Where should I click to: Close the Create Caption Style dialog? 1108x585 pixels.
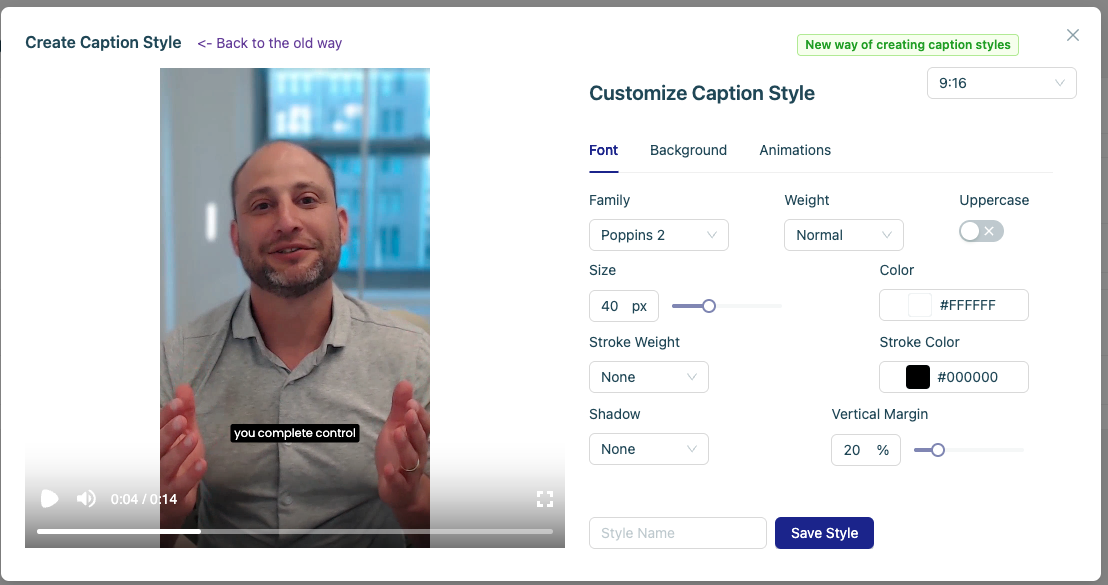[x=1073, y=35]
